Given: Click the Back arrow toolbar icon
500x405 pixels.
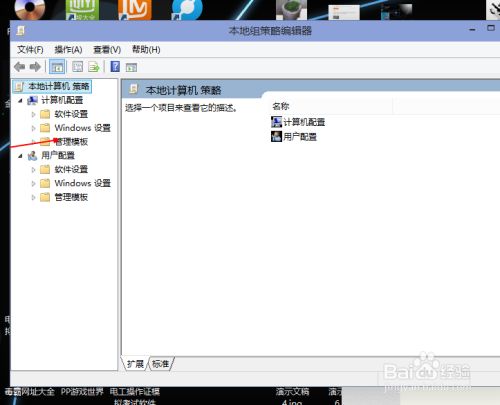Looking at the screenshot, I should 19,67.
